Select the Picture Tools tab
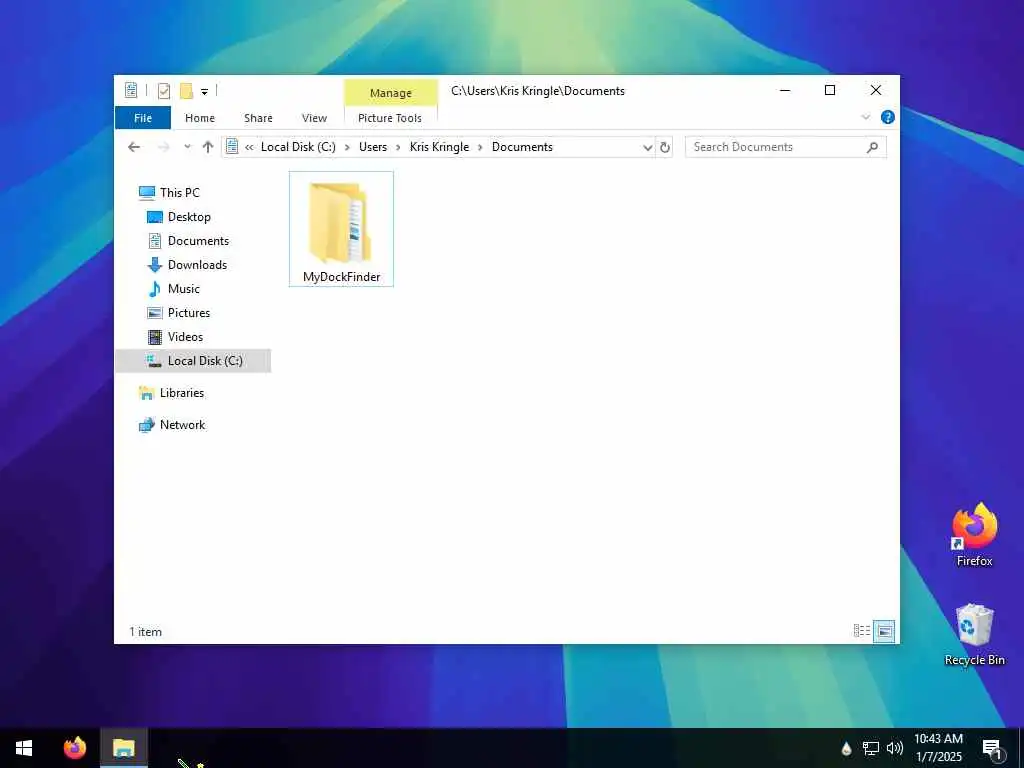 point(390,118)
